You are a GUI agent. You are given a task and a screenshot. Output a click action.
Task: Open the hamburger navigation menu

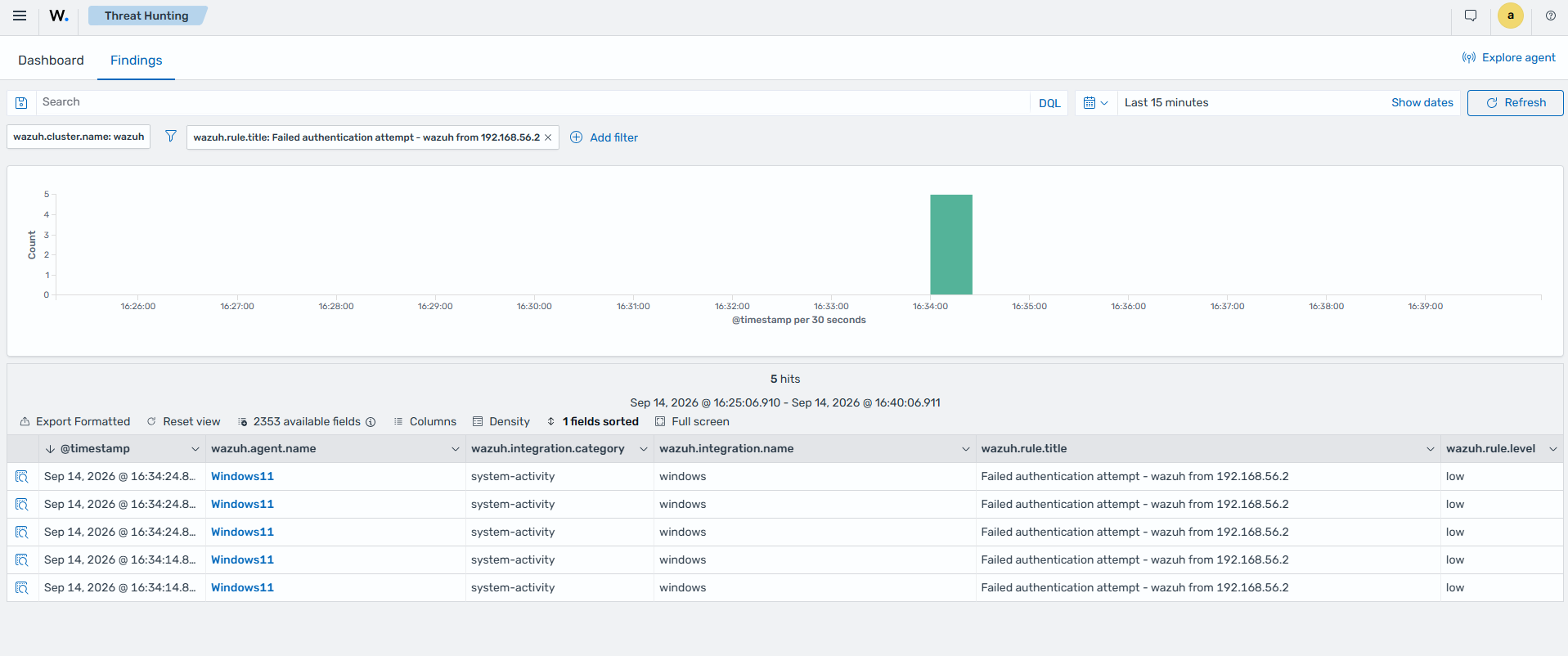(x=20, y=16)
